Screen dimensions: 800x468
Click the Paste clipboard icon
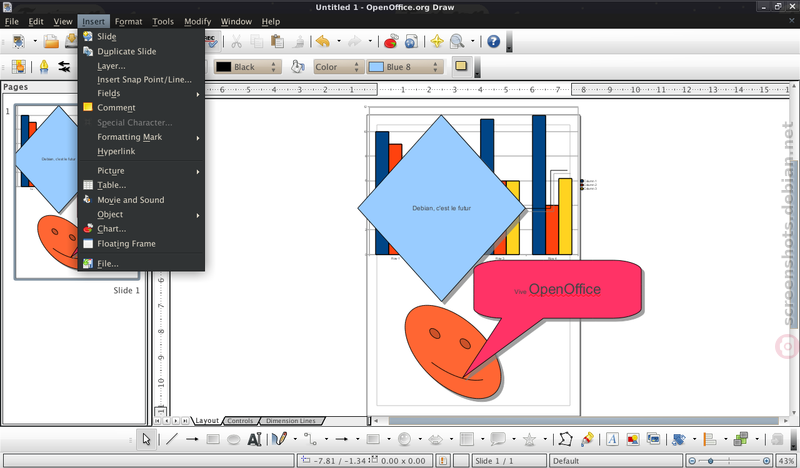[x=277, y=41]
